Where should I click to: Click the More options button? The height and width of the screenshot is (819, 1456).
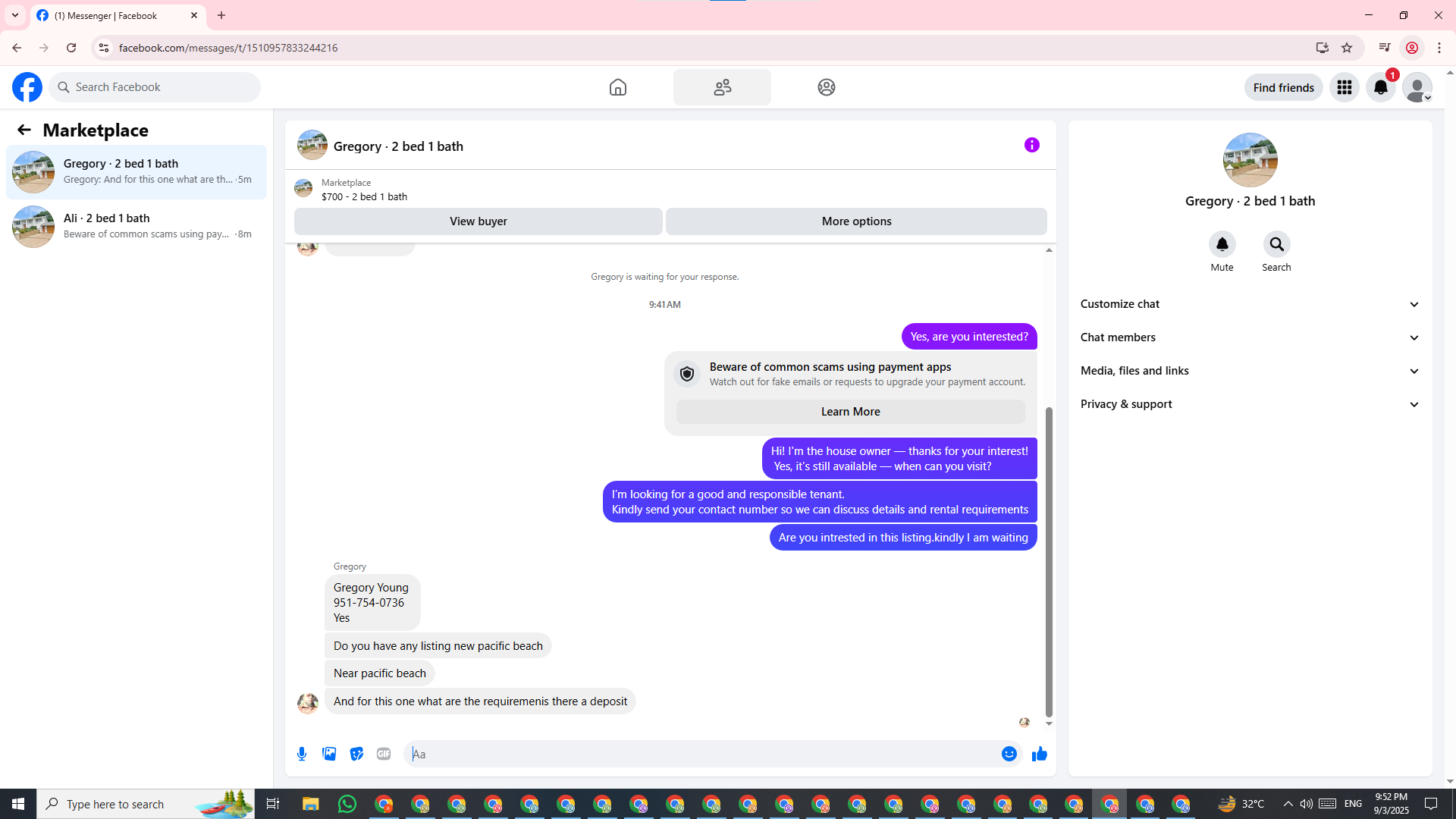click(x=856, y=221)
